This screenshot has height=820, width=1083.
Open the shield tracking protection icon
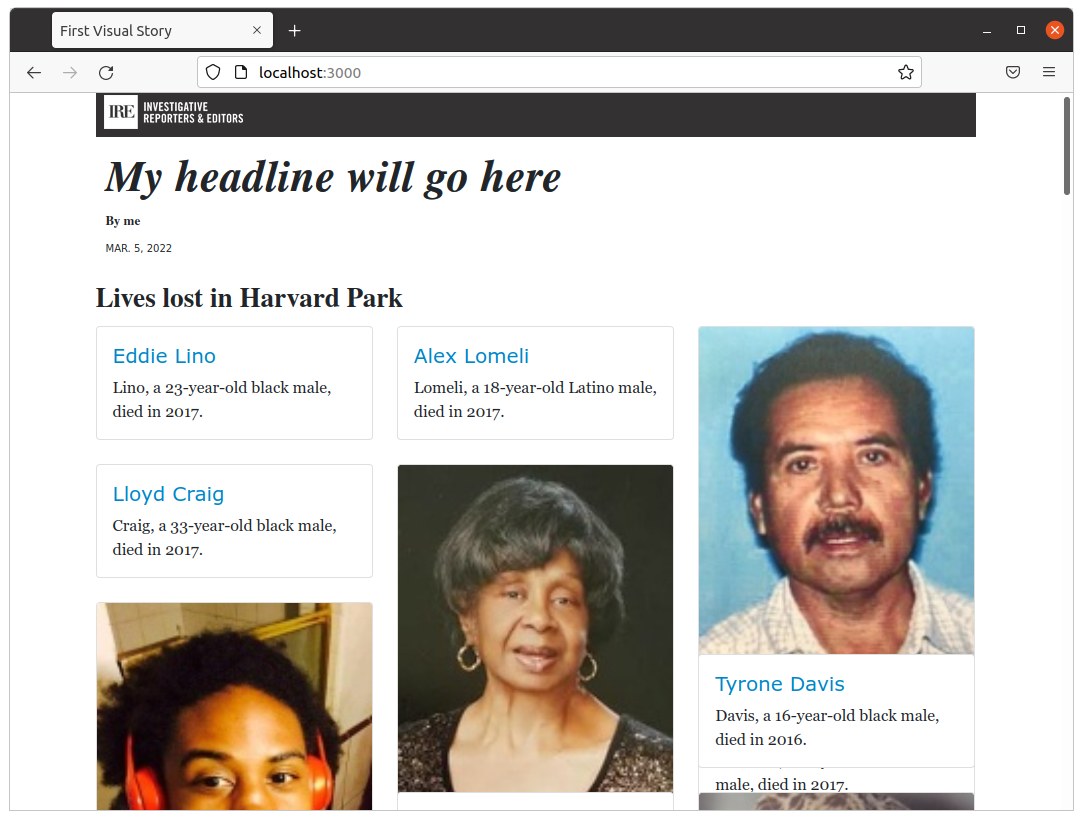tap(213, 73)
